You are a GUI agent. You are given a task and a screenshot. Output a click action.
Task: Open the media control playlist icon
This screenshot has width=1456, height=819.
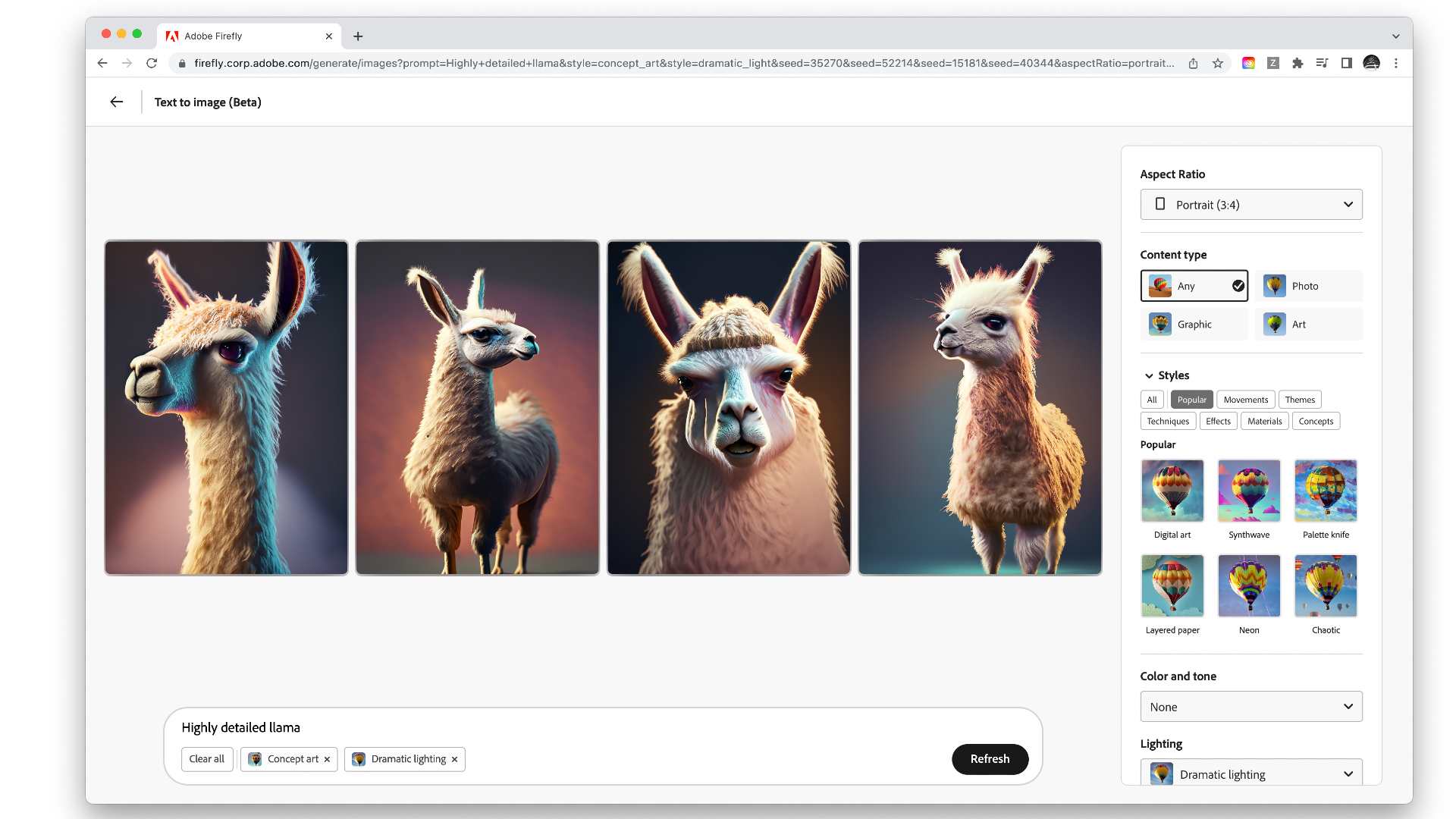(x=1322, y=63)
